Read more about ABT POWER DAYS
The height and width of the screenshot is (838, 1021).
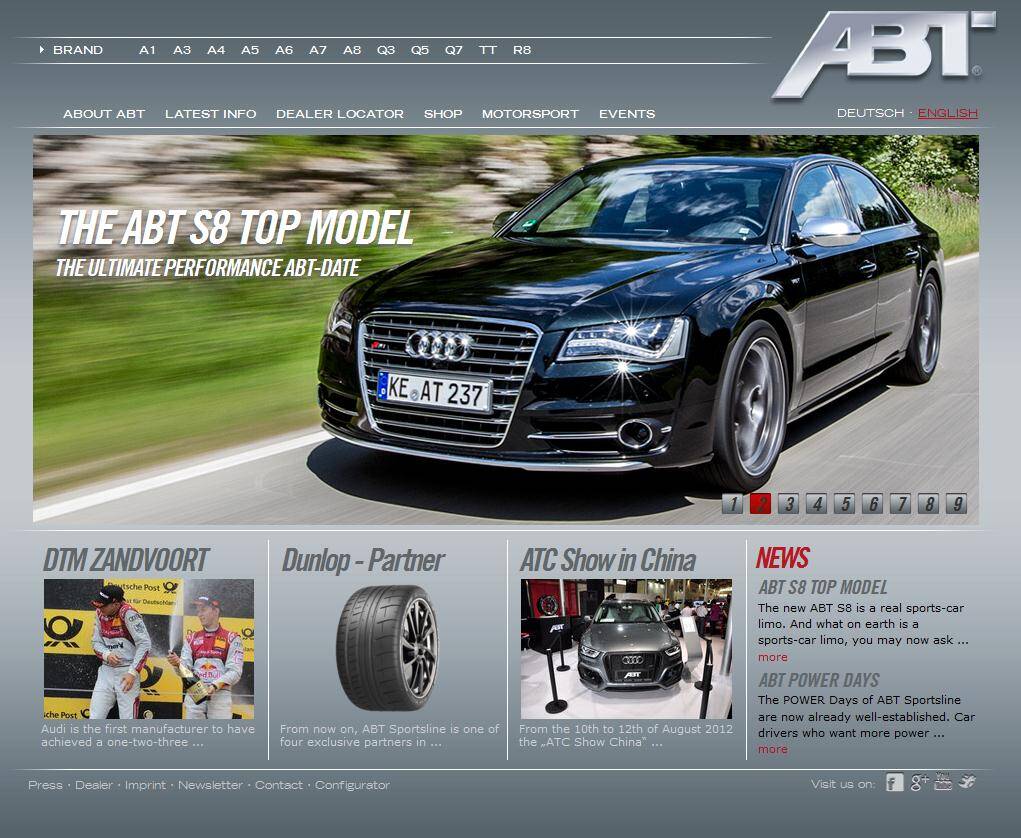[773, 749]
